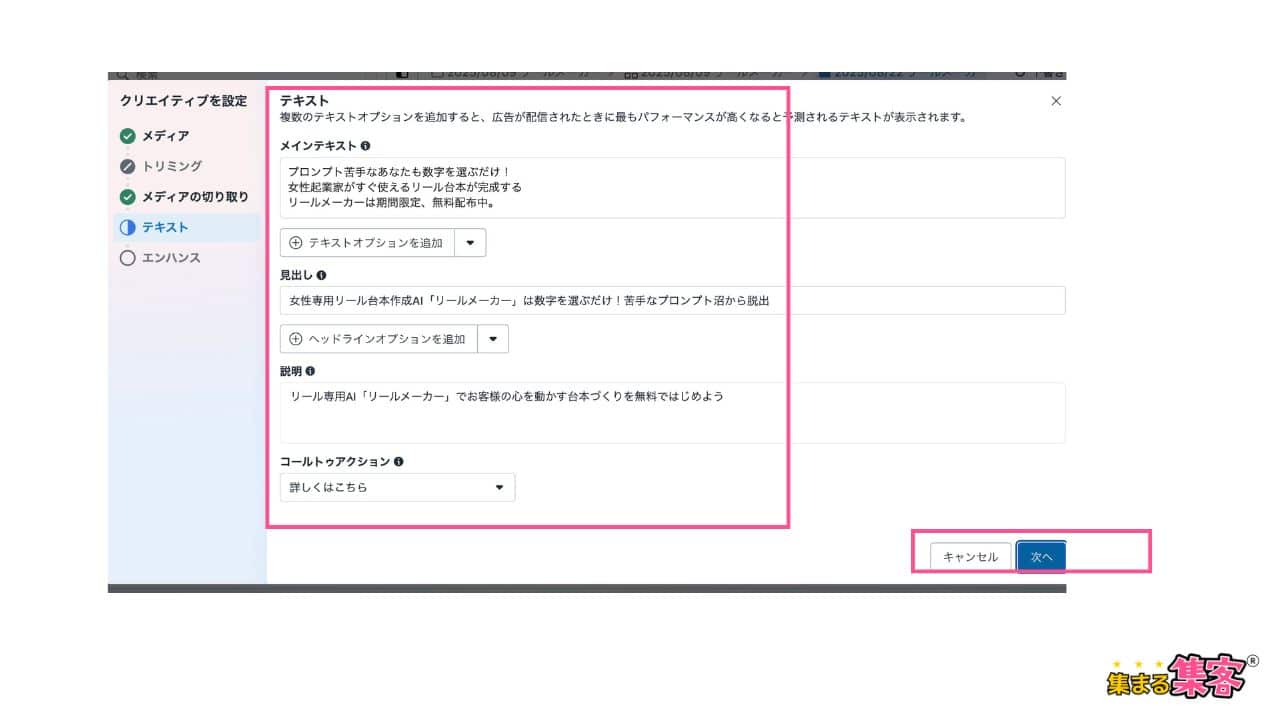Open the 詳しくはこちら call-to-action dropdown
Screen dimensions: 1280x720
(397, 488)
